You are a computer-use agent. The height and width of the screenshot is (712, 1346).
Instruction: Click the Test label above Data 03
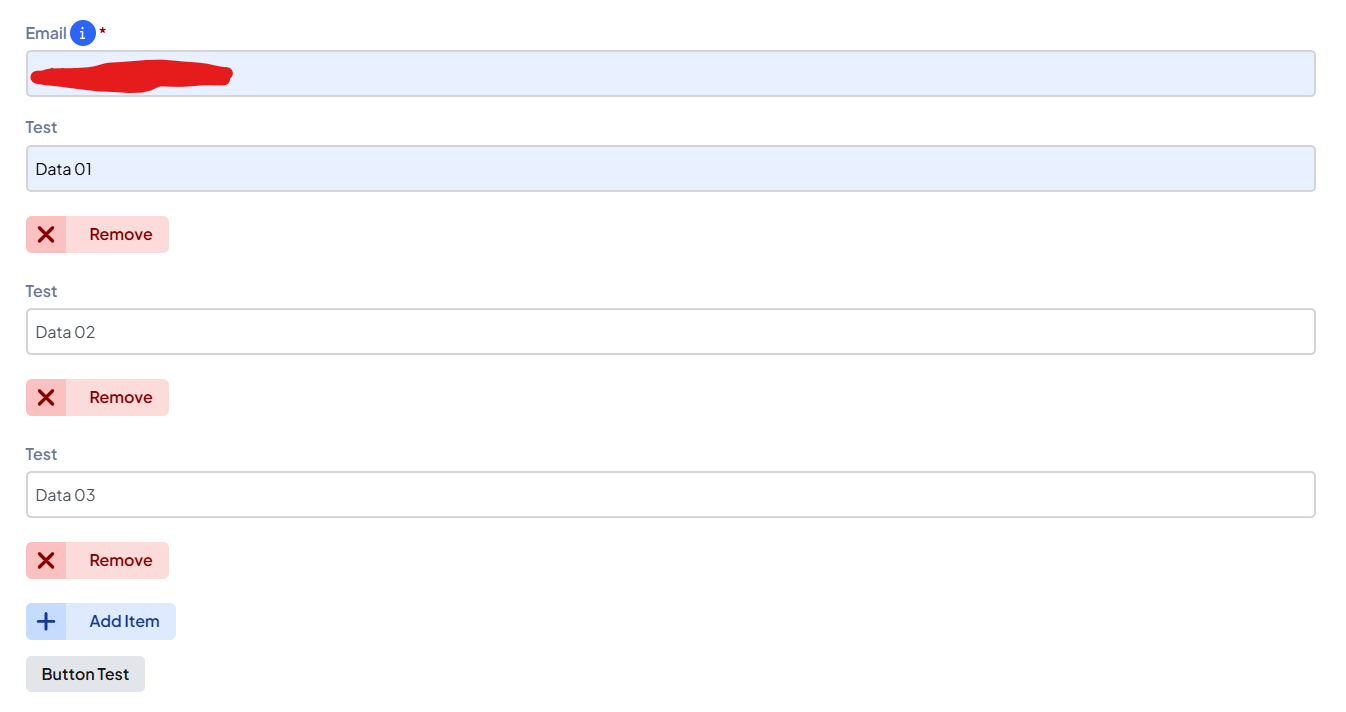tap(41, 455)
